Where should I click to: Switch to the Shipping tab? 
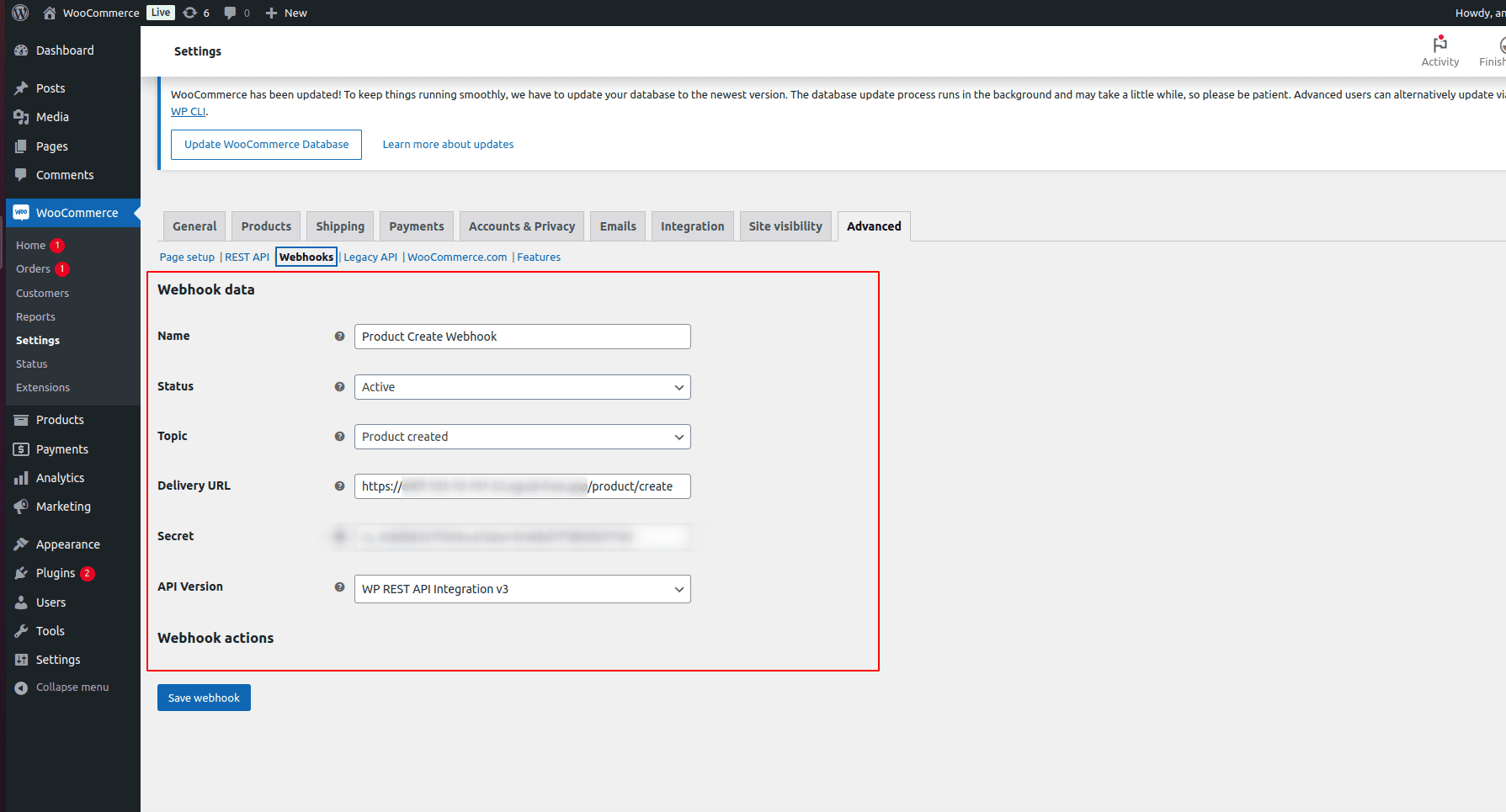[x=340, y=226]
